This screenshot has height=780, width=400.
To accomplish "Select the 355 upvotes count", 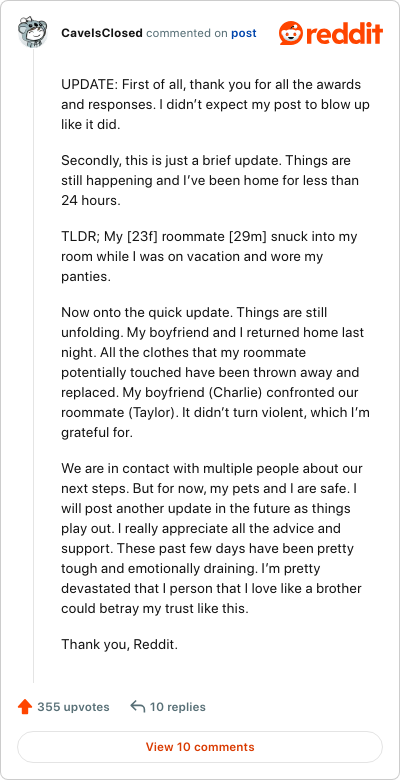I will 73,707.
